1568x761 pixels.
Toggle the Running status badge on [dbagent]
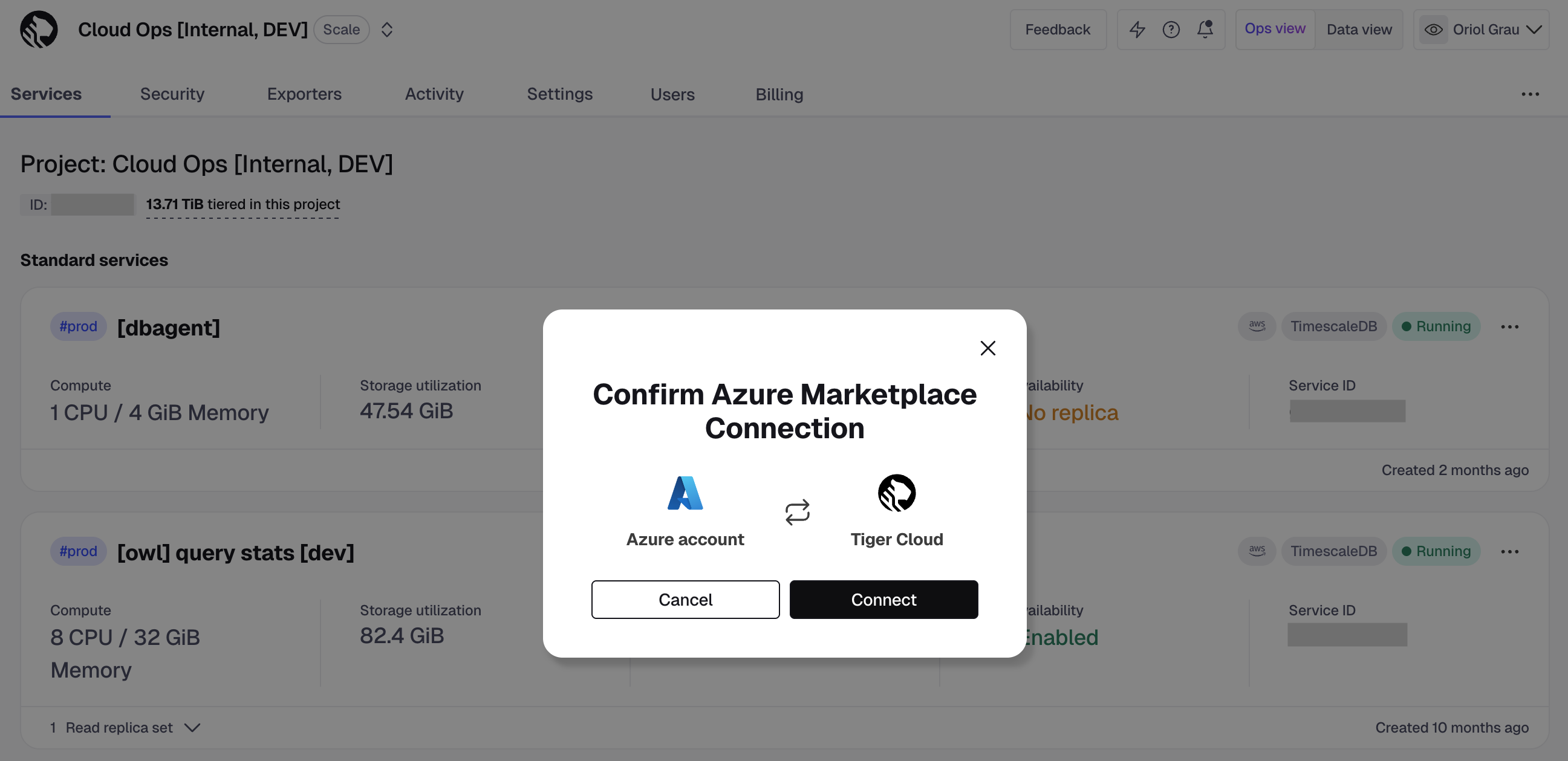(x=1437, y=326)
